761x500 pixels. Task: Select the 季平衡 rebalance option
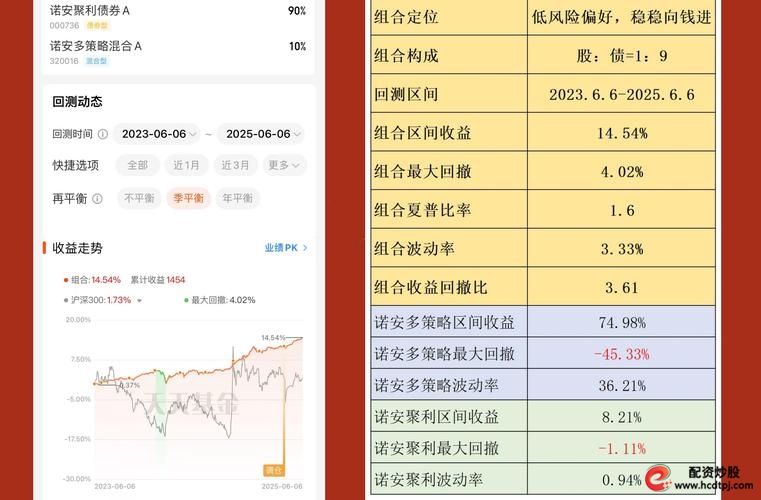(189, 198)
